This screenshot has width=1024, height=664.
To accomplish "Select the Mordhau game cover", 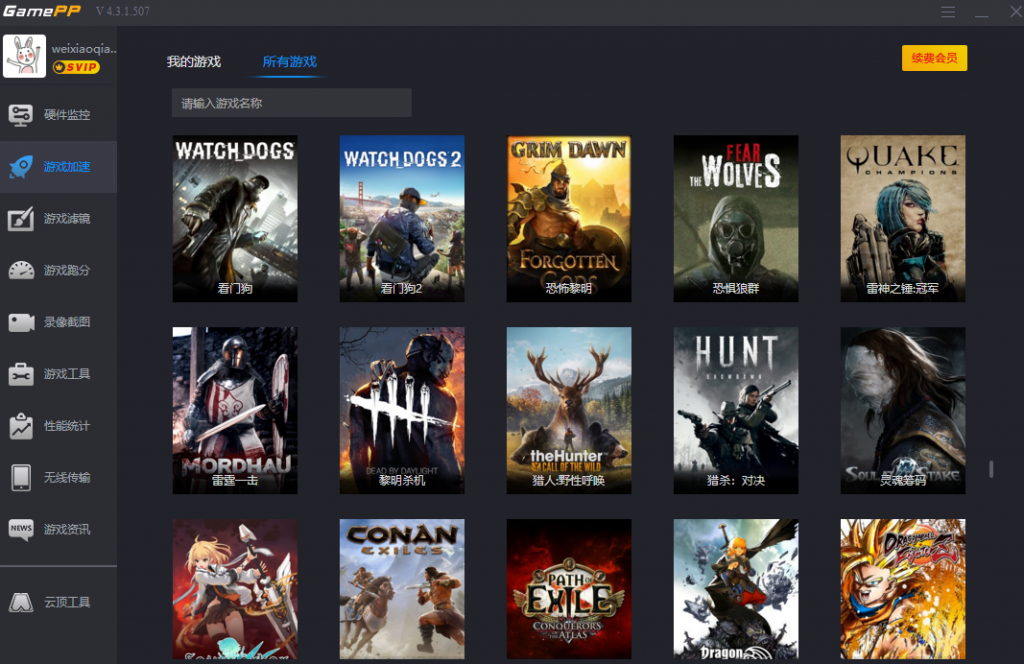I will point(235,410).
